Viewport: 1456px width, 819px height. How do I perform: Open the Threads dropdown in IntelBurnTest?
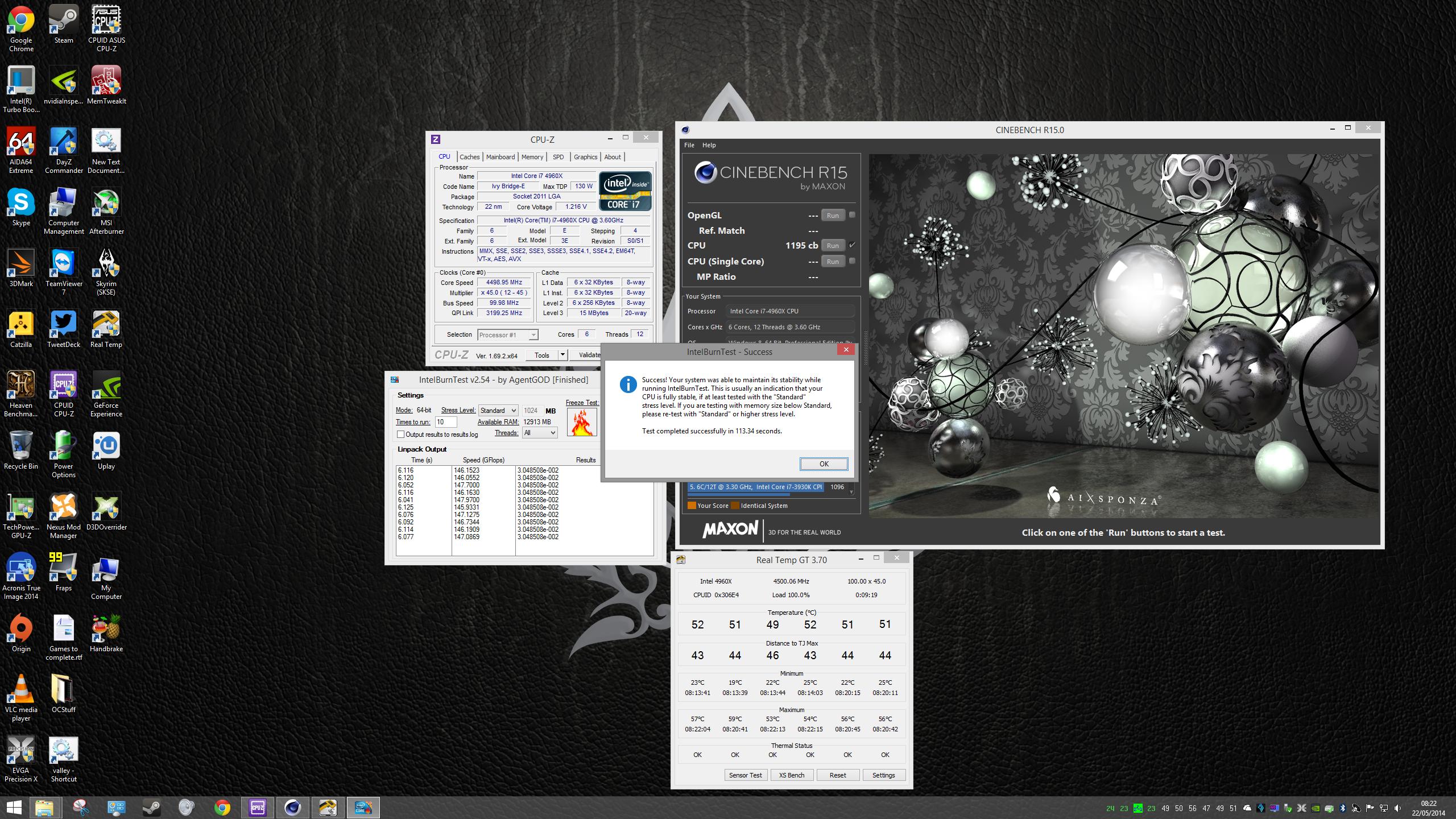[x=540, y=433]
